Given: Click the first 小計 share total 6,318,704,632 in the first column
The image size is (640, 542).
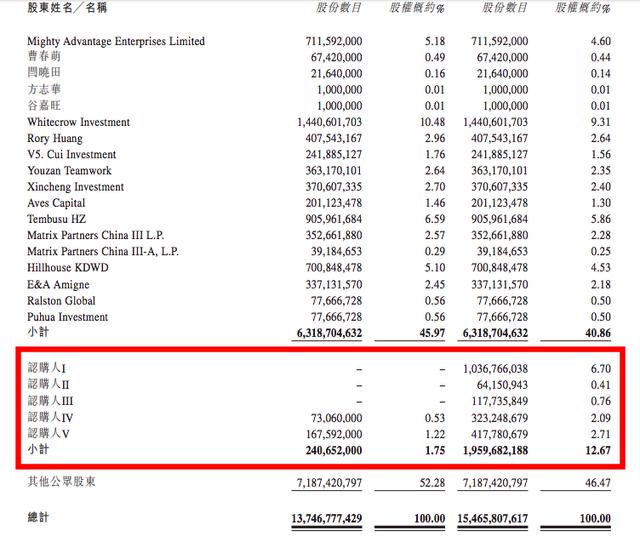Looking at the screenshot, I should pyautogui.click(x=329, y=333).
